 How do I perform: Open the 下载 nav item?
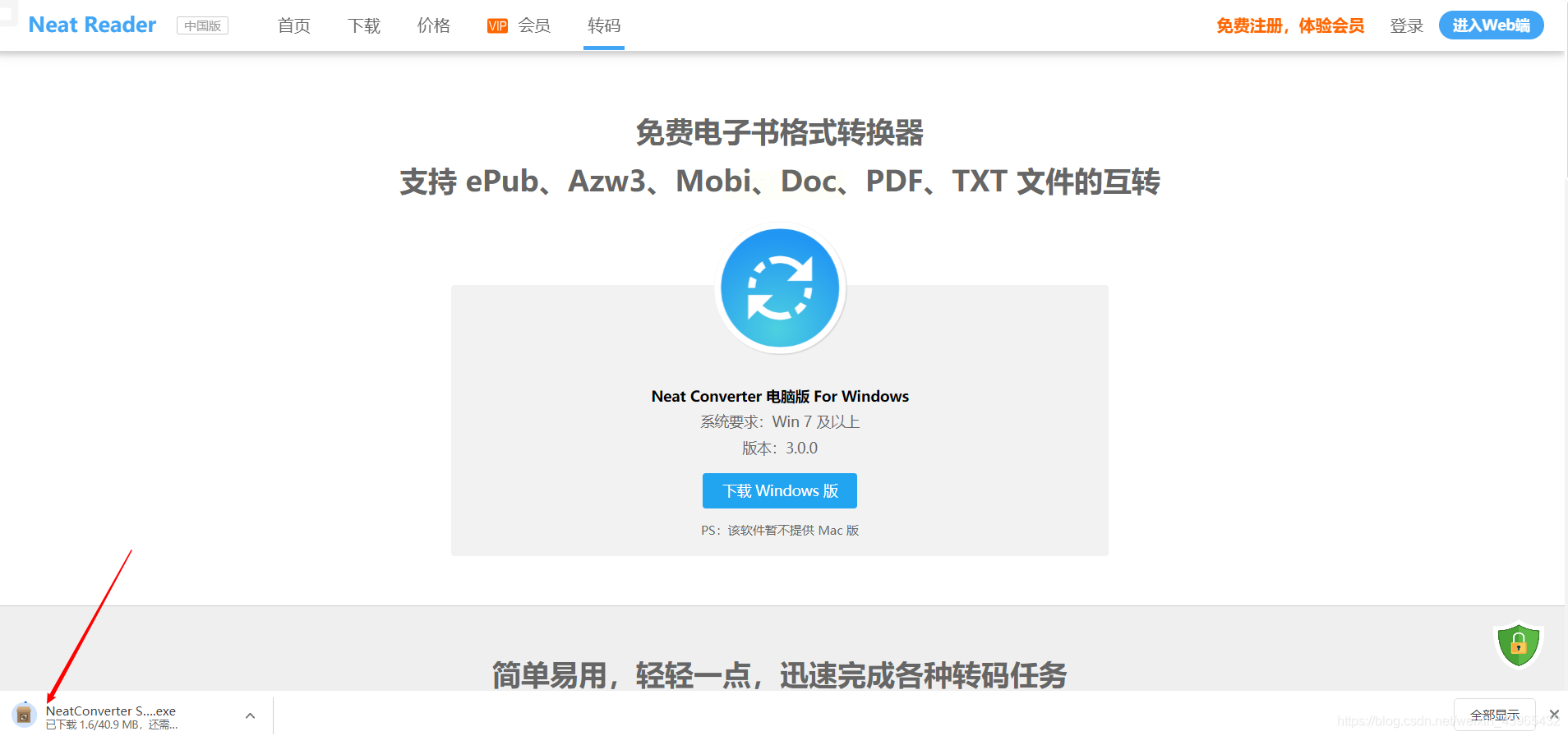364,25
